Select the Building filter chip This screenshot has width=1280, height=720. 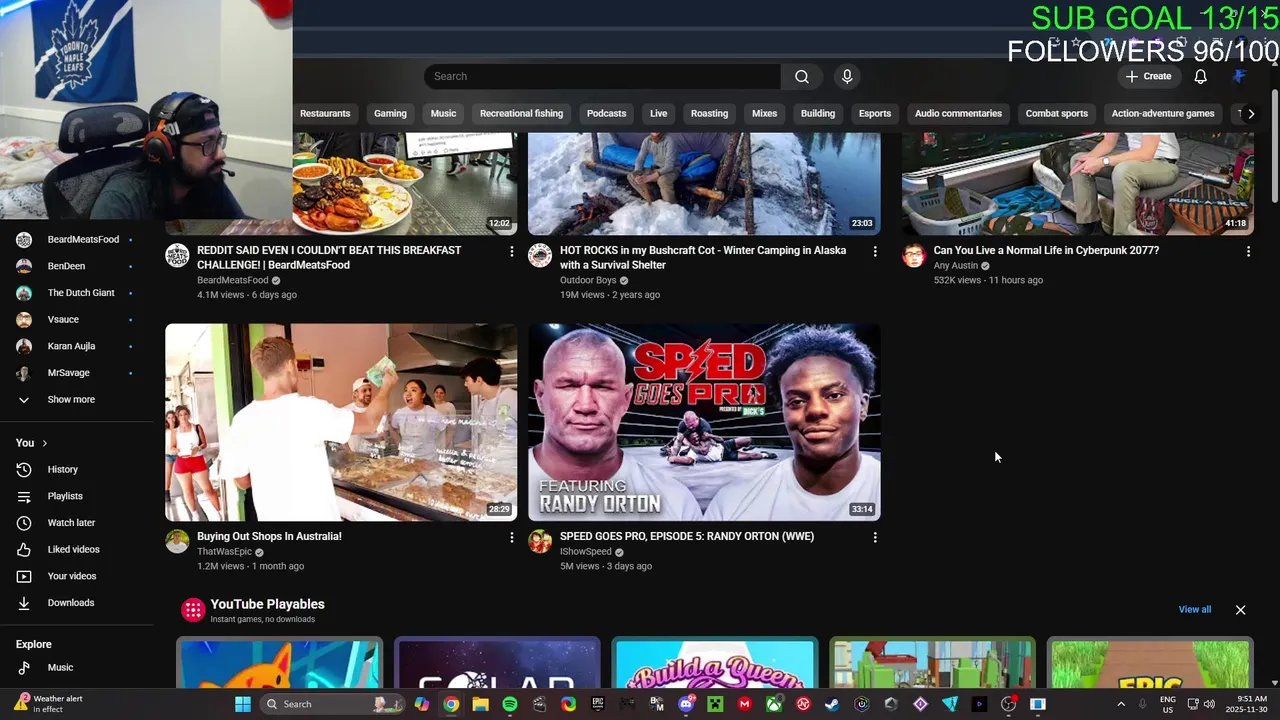click(x=817, y=114)
